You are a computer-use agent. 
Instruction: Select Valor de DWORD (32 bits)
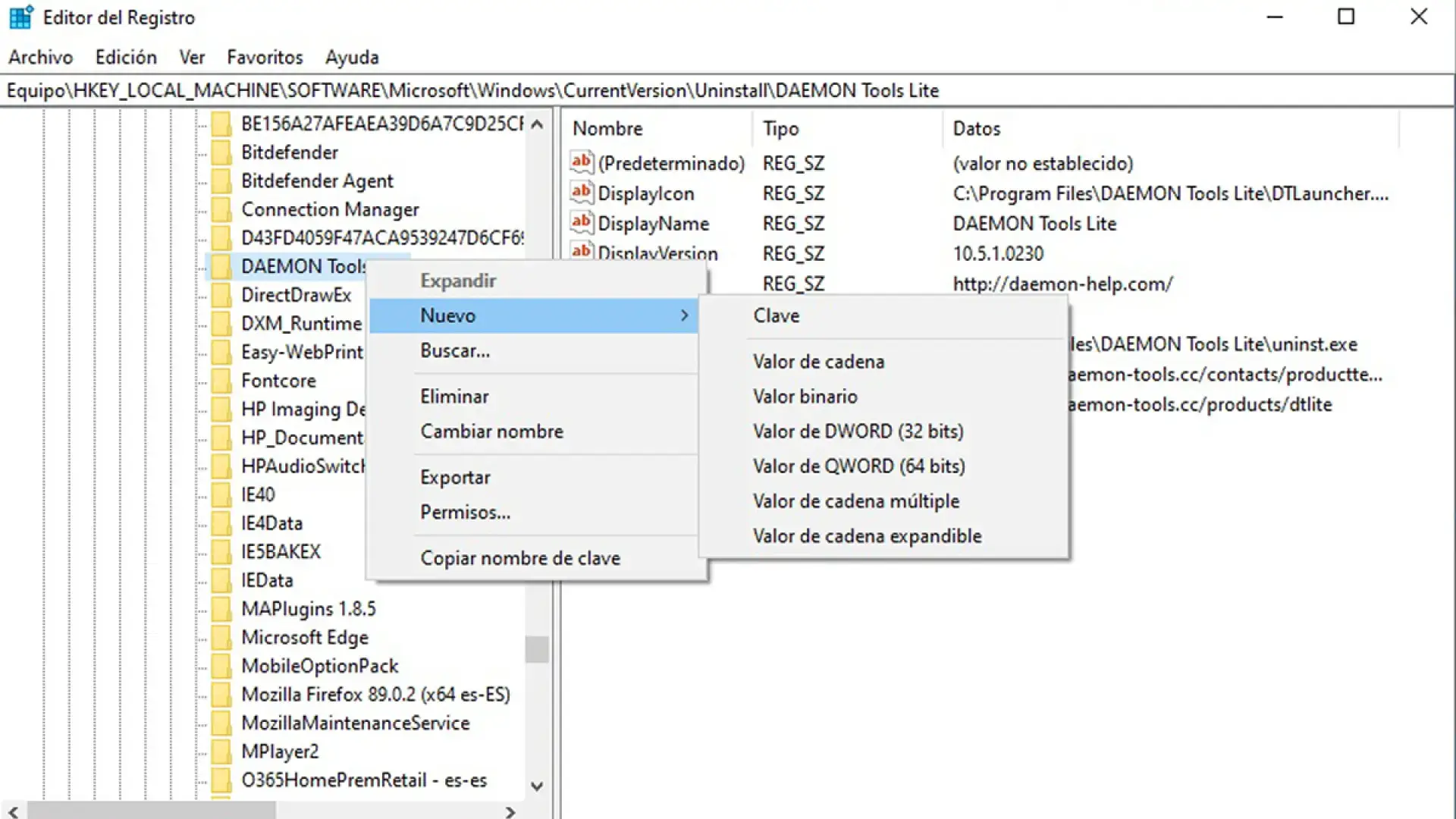pos(858,431)
